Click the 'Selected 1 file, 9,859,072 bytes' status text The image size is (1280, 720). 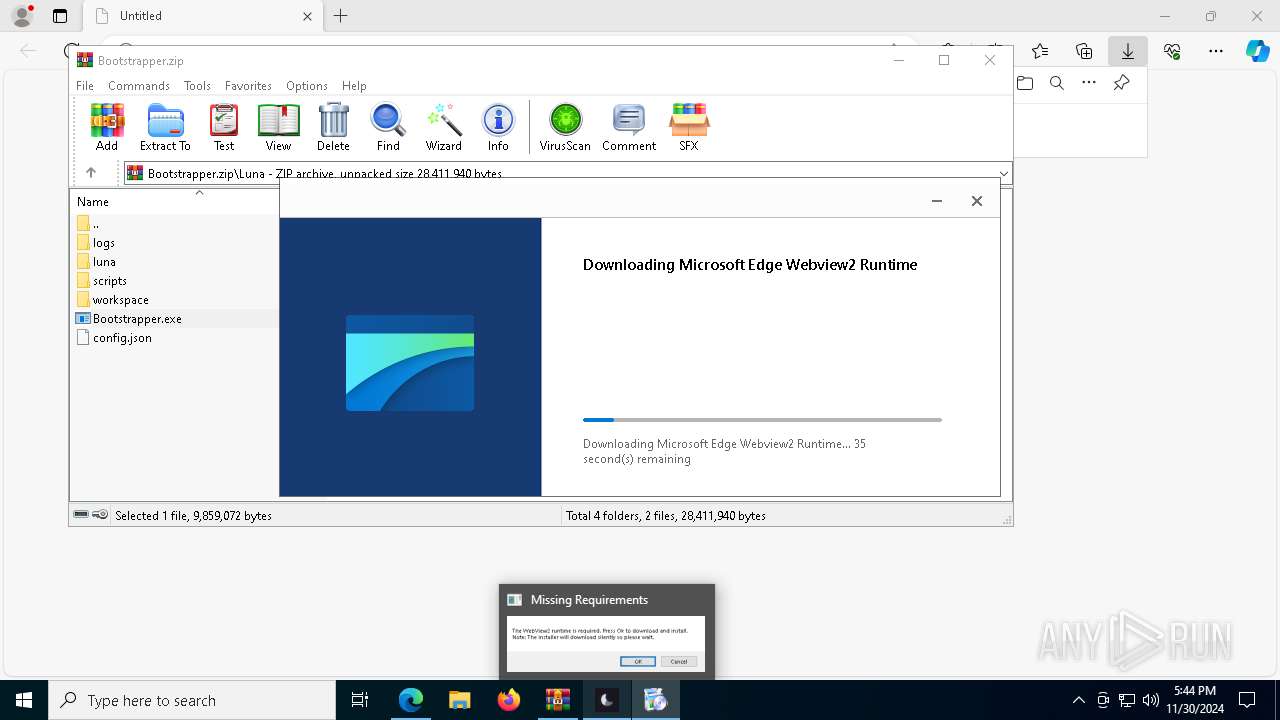pos(193,516)
